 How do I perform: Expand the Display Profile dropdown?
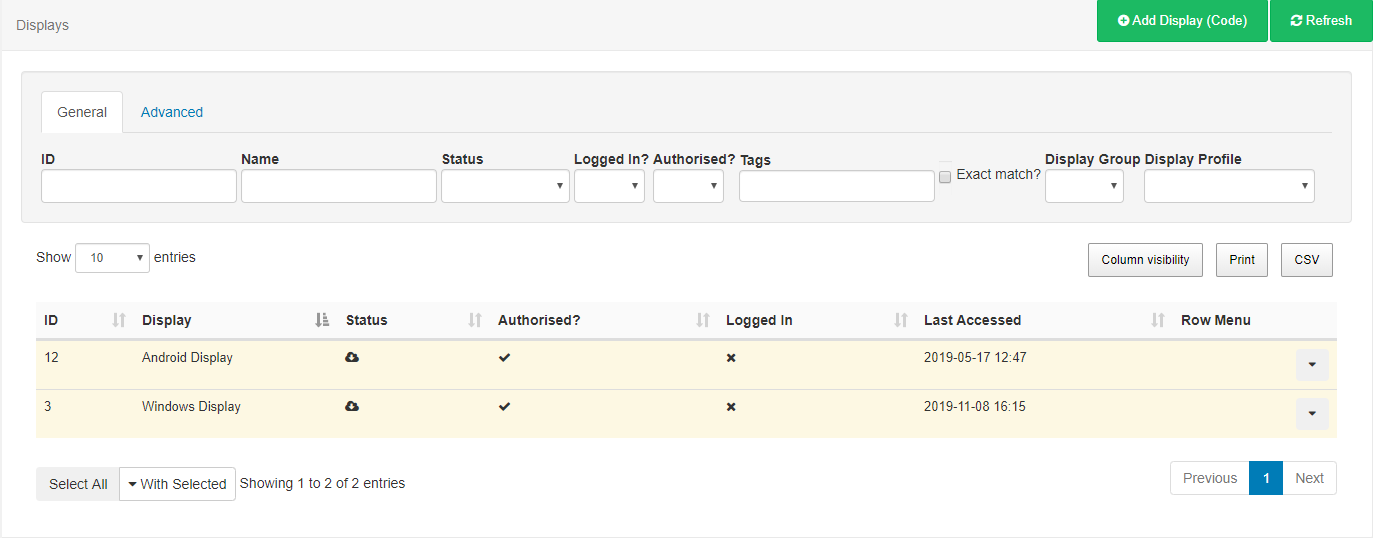click(1229, 186)
